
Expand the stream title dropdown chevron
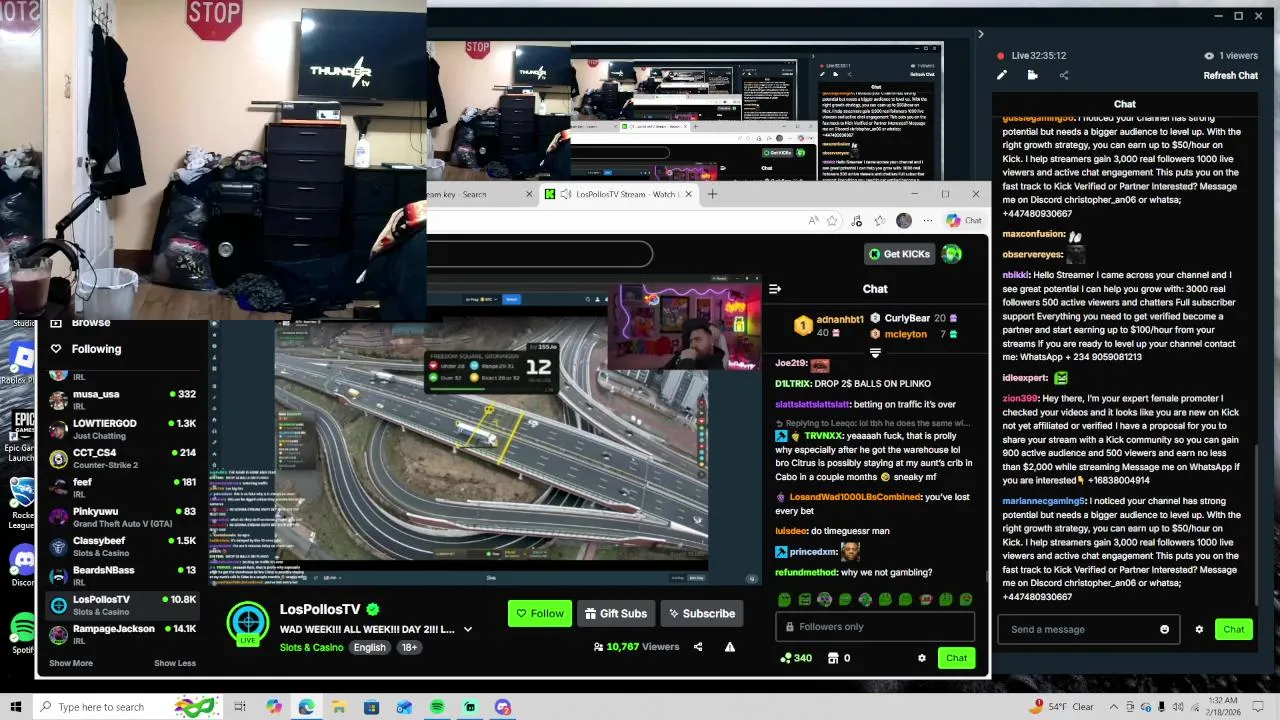[x=467, y=629]
